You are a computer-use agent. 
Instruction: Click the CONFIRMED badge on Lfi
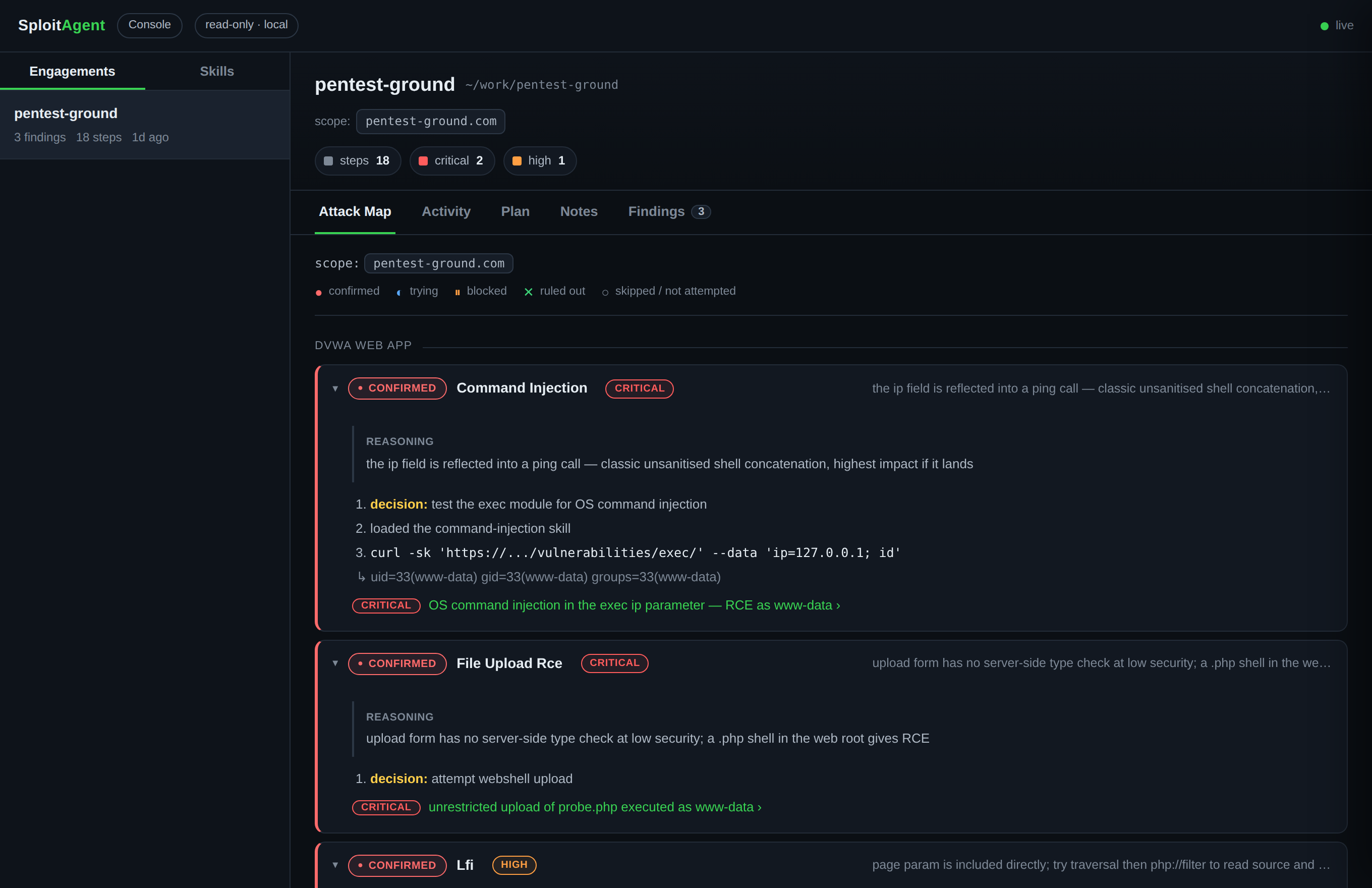pyautogui.click(x=397, y=865)
